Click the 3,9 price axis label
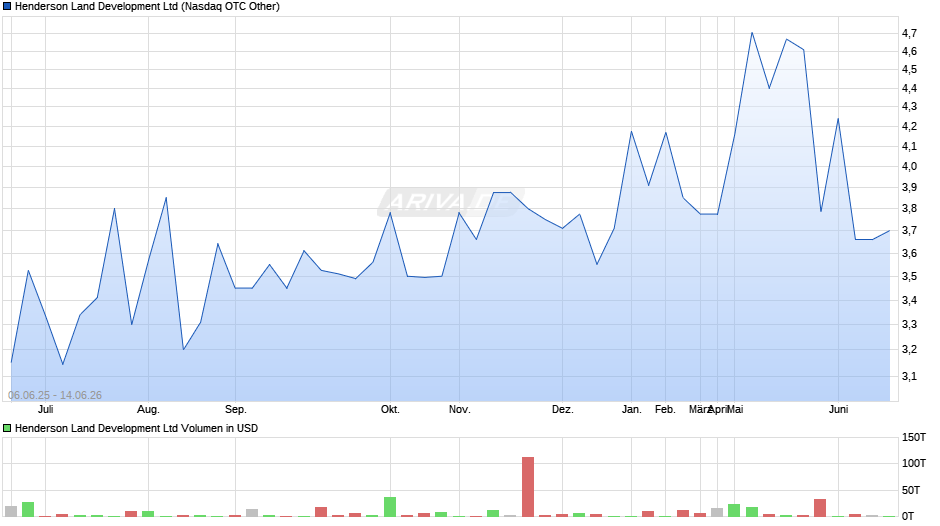Screen dimensions: 940x526 909,188
